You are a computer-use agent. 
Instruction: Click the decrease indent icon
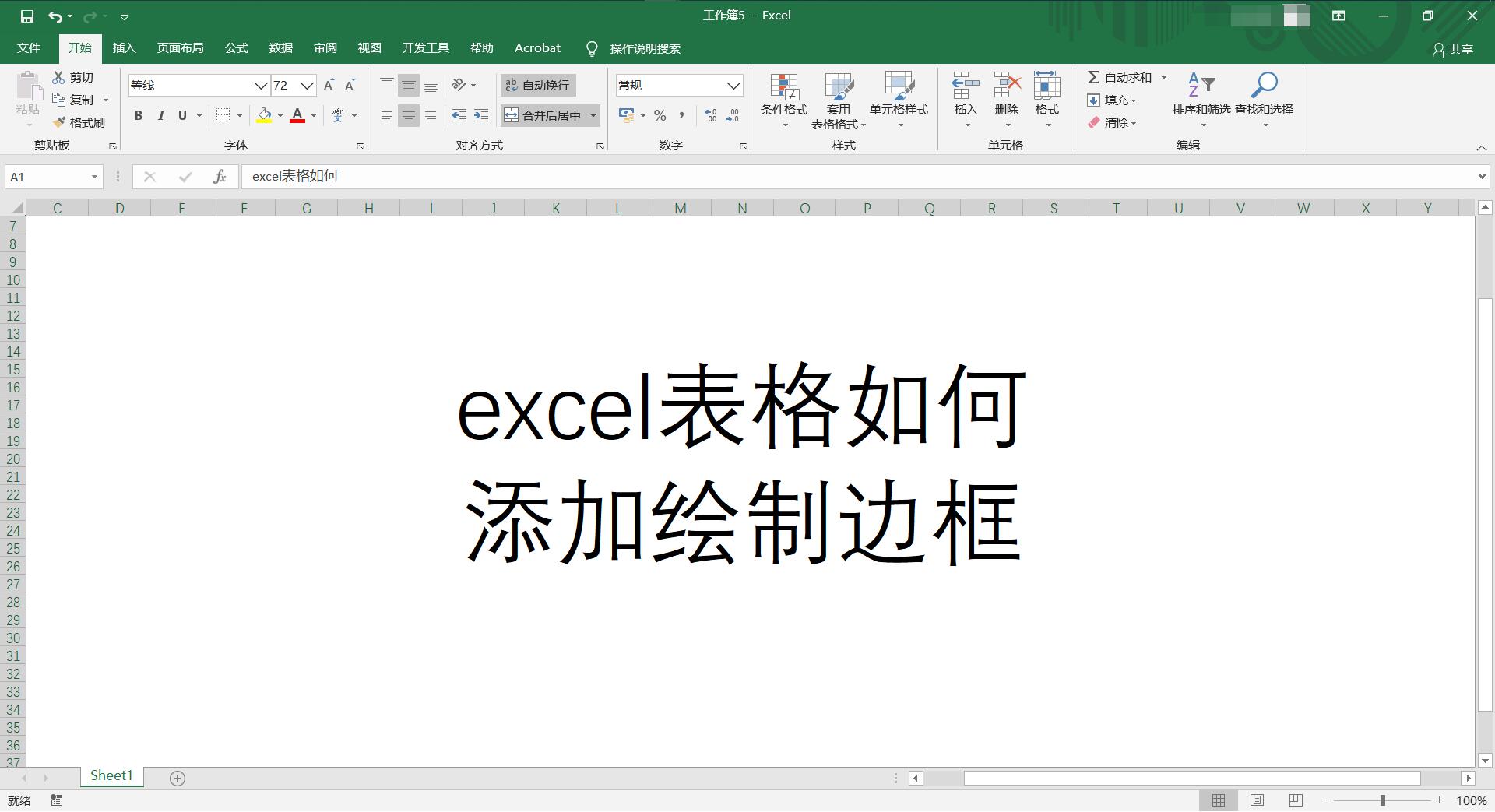click(459, 115)
